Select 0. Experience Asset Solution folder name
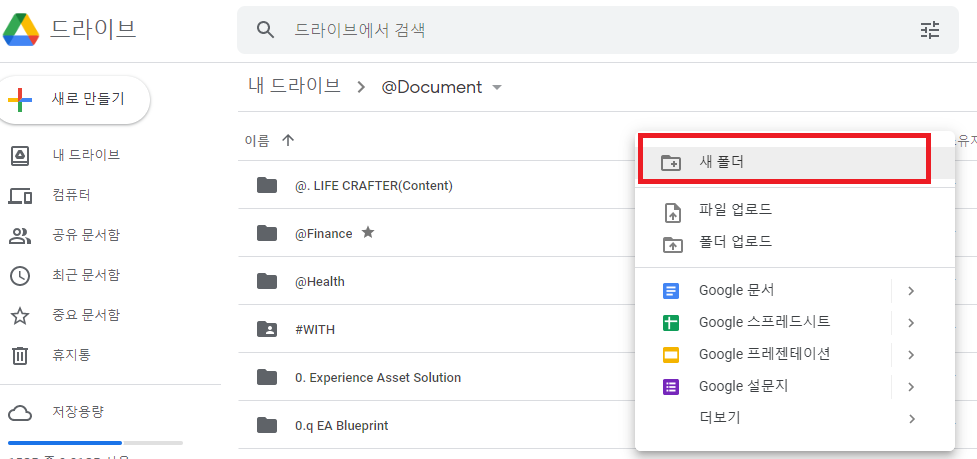The image size is (977, 459). click(x=378, y=377)
